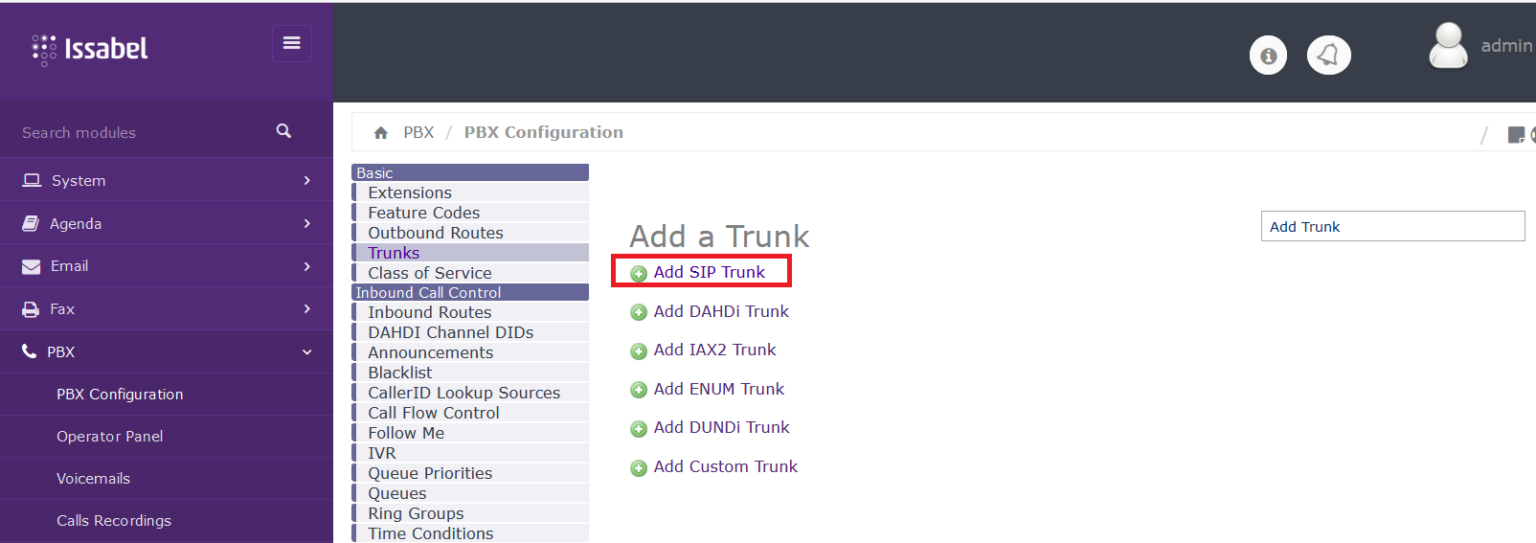The height and width of the screenshot is (543, 1536).
Task: Expand the System sidebar menu
Action: tap(166, 181)
